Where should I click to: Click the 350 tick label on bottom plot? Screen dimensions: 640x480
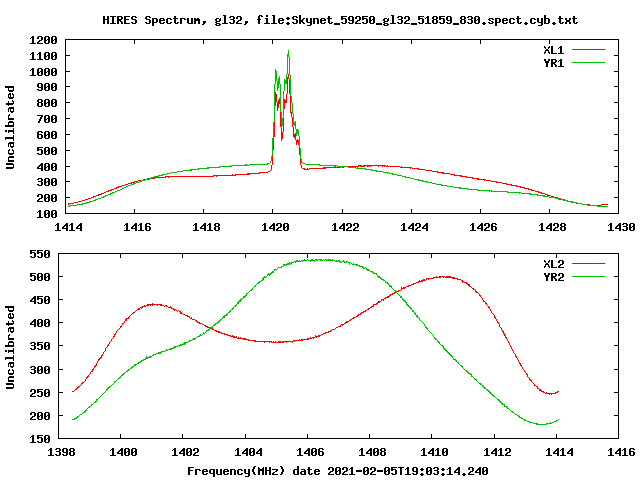click(40, 346)
